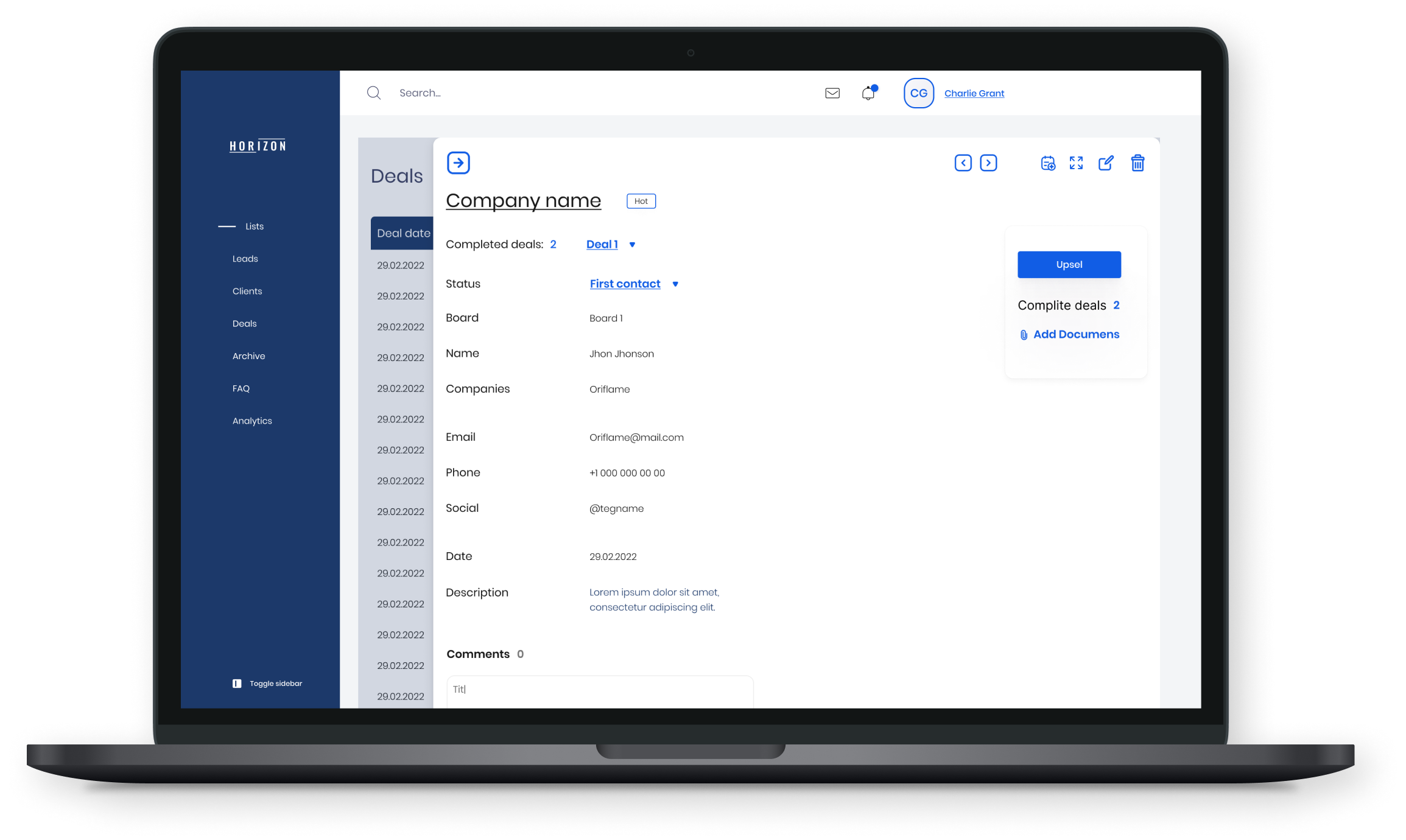Click the Comments title input field
This screenshot has height=840, width=1406.
point(600,690)
